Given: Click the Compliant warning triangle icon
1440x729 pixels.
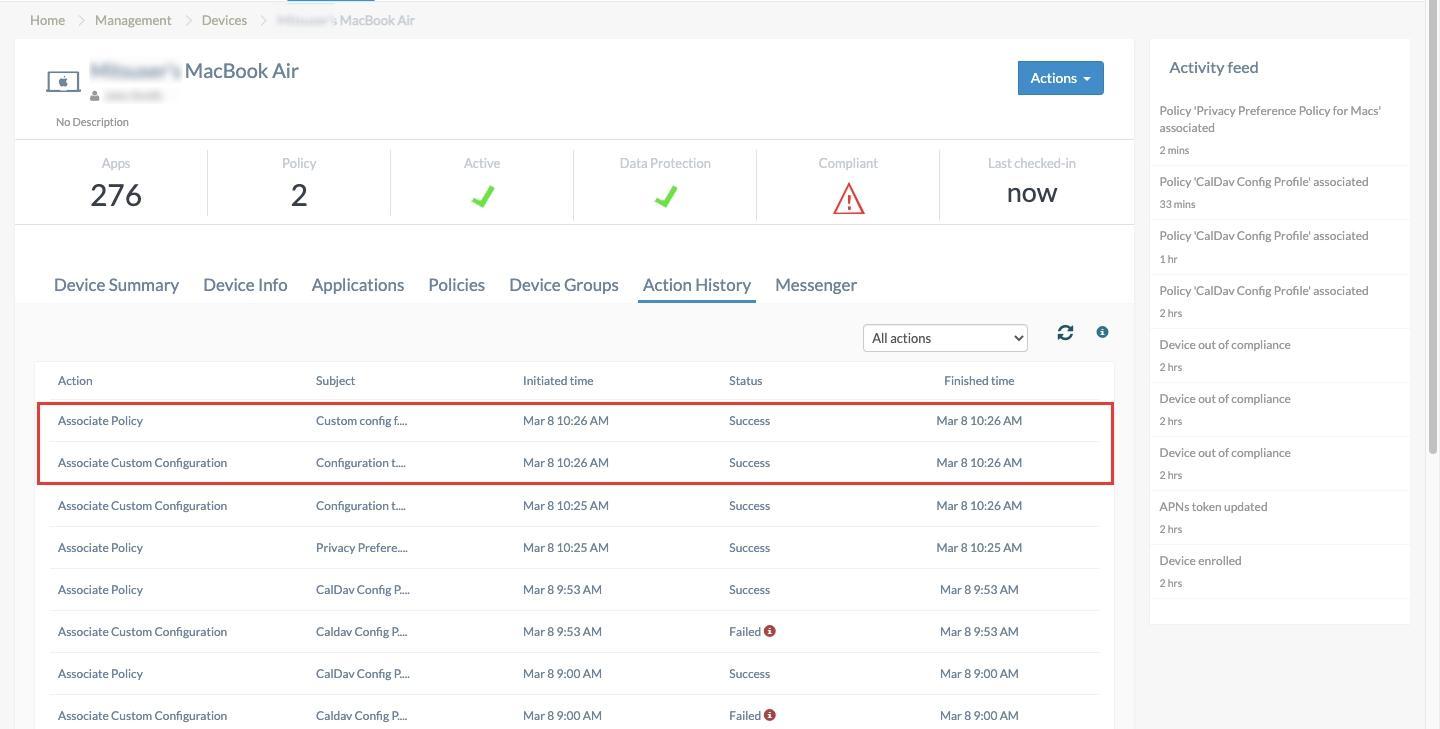Looking at the screenshot, I should 848,198.
